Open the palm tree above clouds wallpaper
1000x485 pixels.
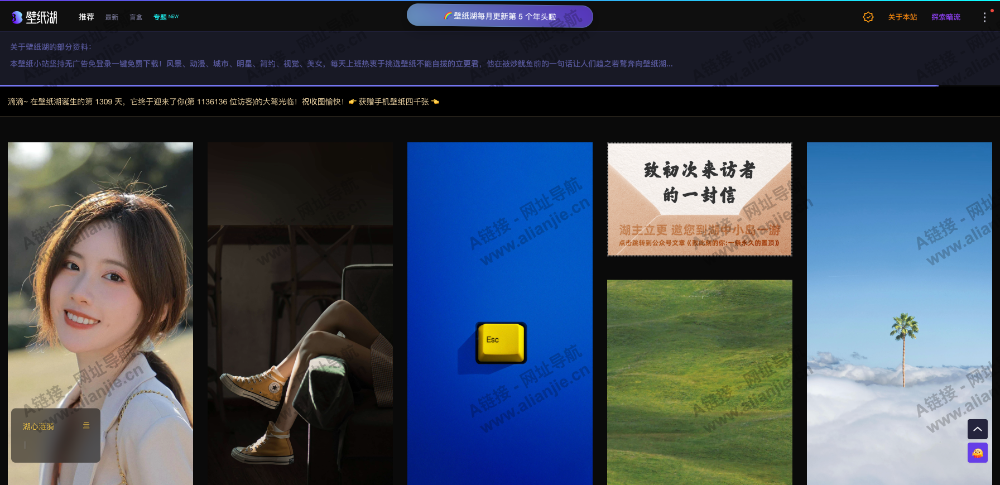click(x=899, y=313)
